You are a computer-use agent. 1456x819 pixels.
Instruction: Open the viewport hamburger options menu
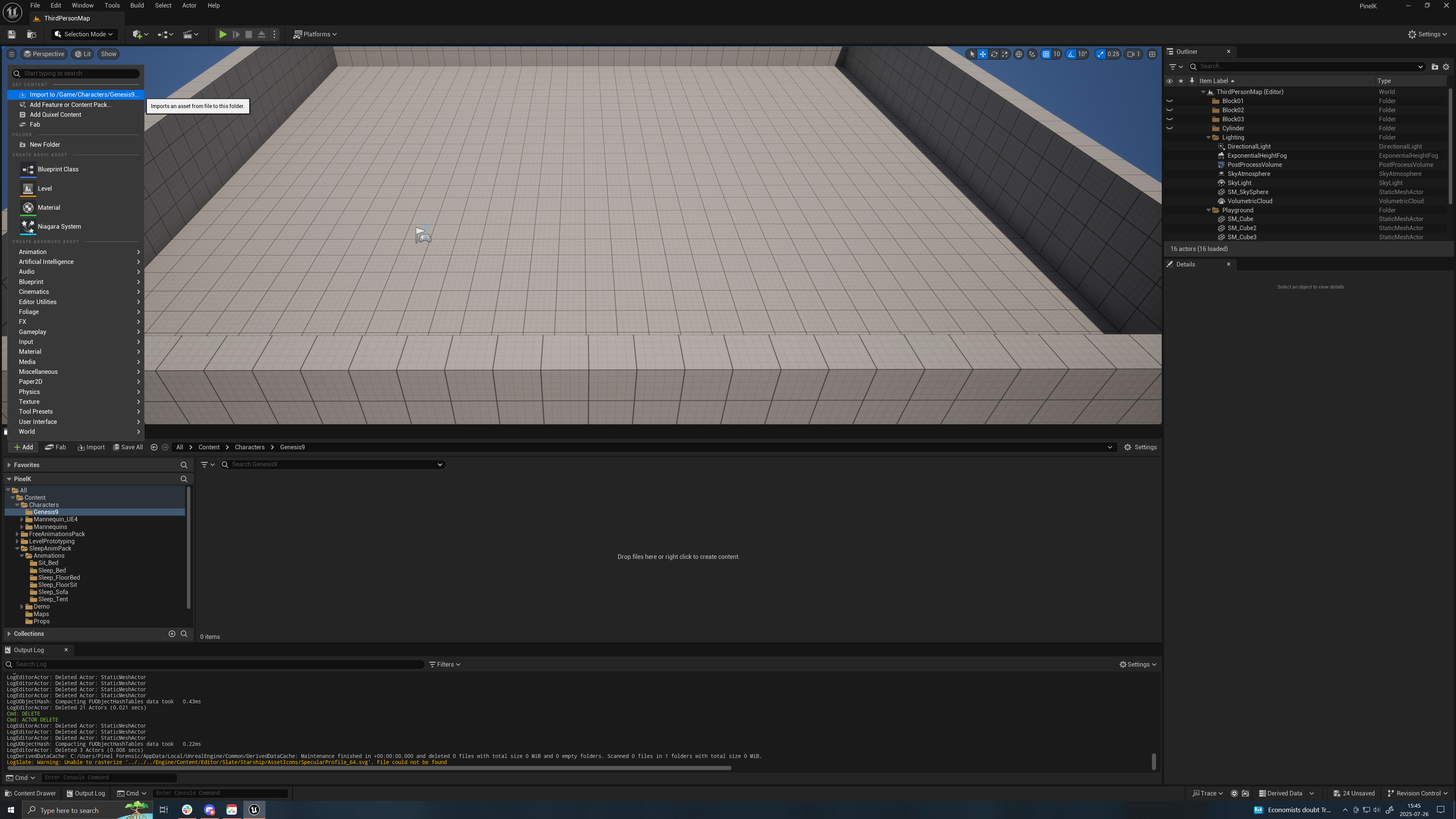11,54
